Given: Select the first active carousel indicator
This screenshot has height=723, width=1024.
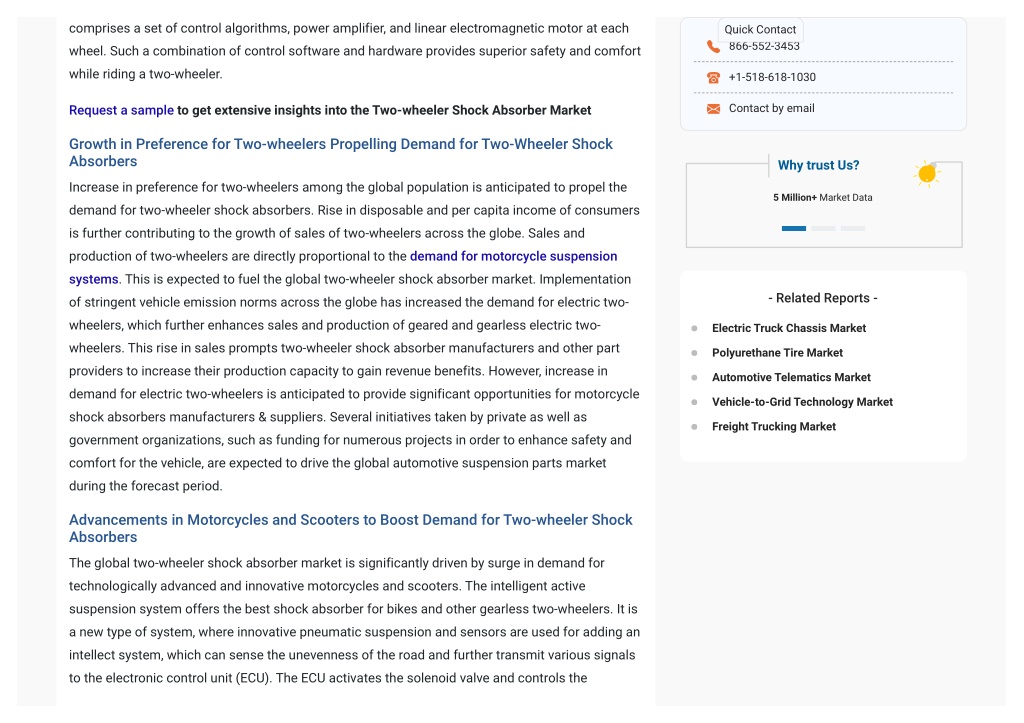Looking at the screenshot, I should 793,229.
